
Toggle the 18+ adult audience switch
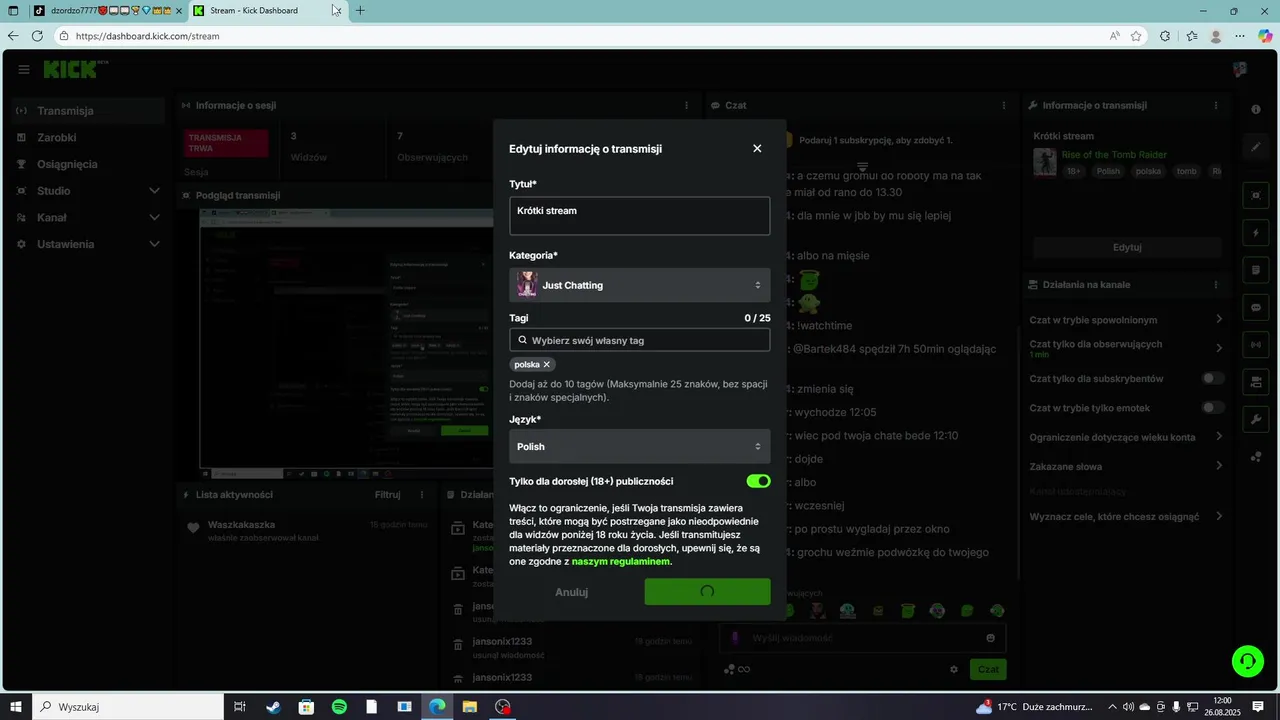coord(758,481)
